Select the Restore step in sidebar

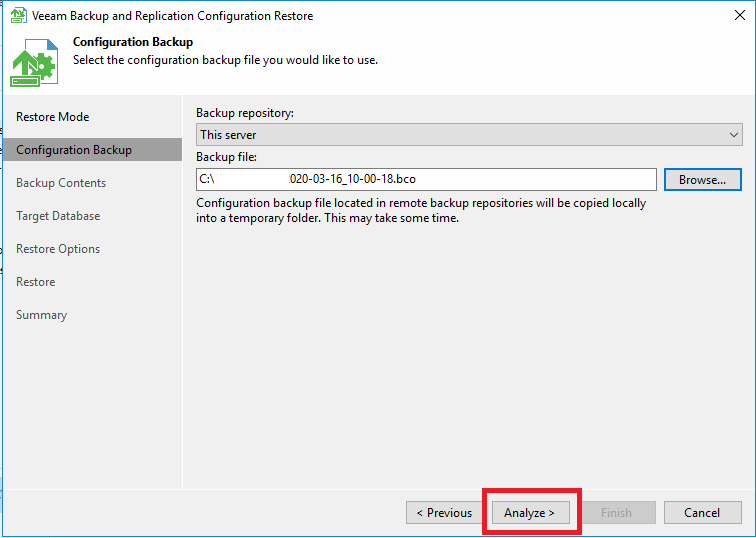(x=36, y=282)
